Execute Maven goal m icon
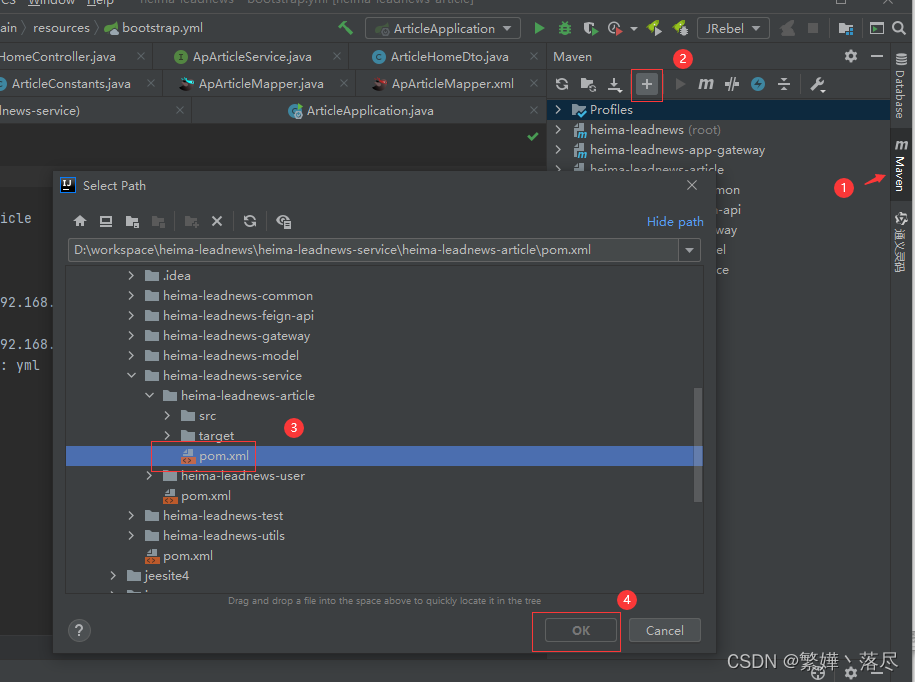 (706, 84)
